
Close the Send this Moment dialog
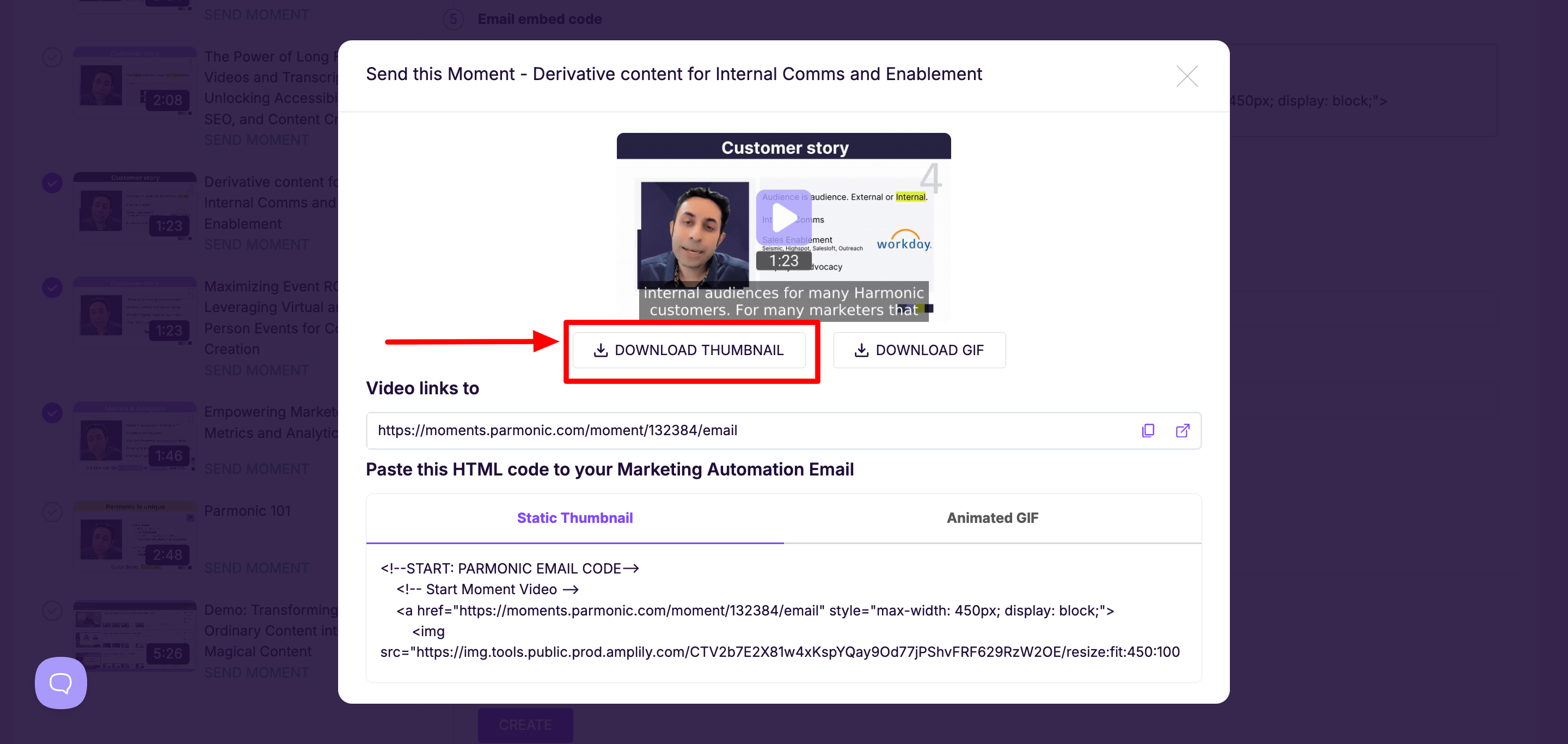tap(1186, 76)
